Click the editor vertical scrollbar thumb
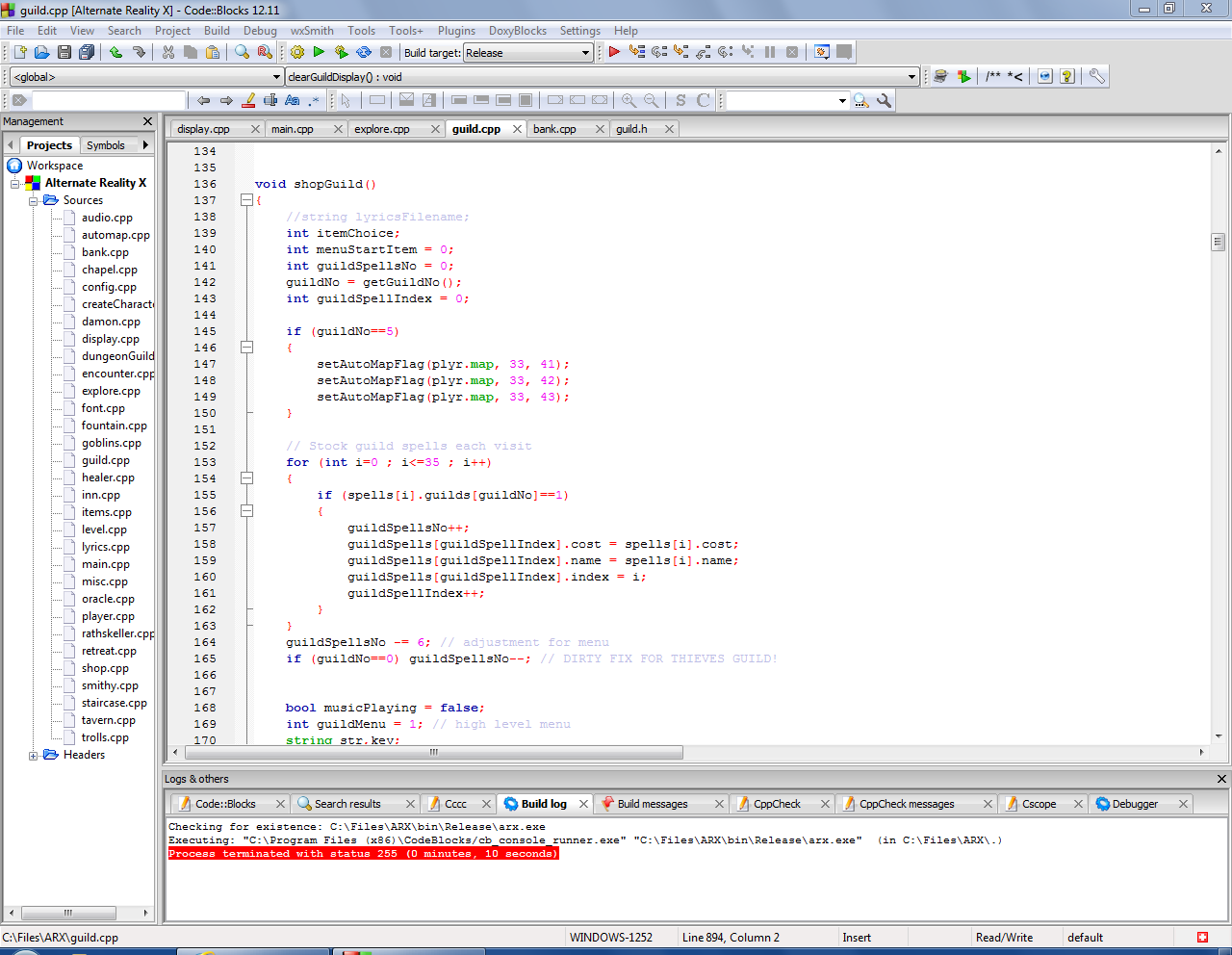 click(x=1219, y=242)
